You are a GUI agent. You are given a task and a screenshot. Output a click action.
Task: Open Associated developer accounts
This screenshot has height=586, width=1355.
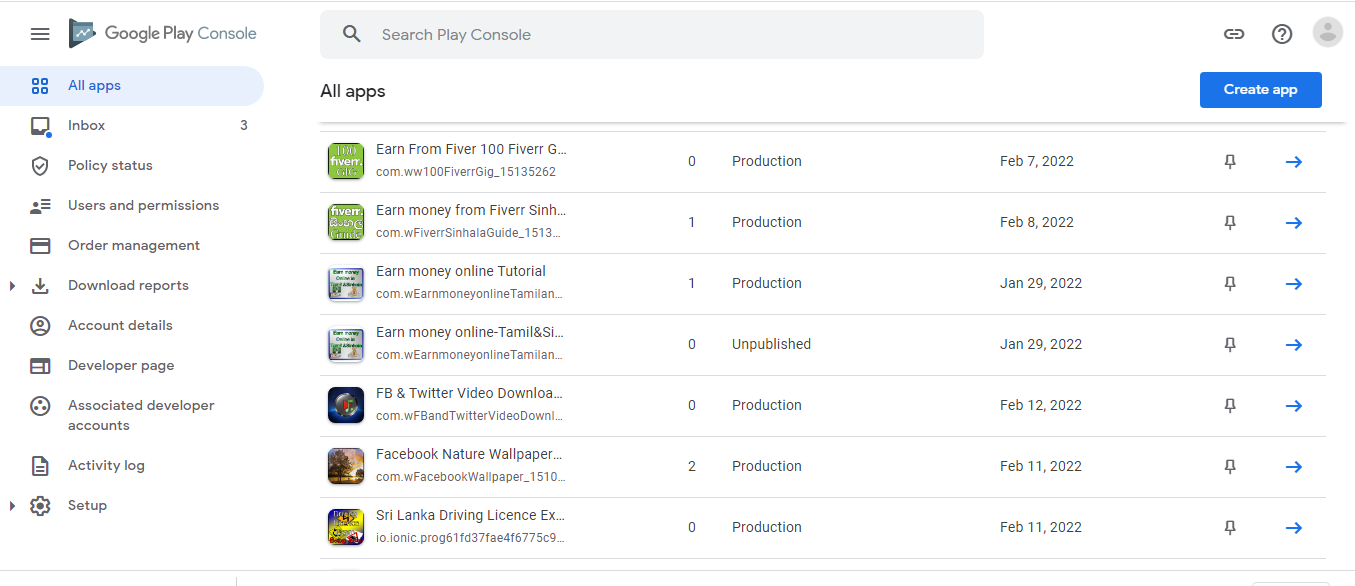(x=140, y=414)
